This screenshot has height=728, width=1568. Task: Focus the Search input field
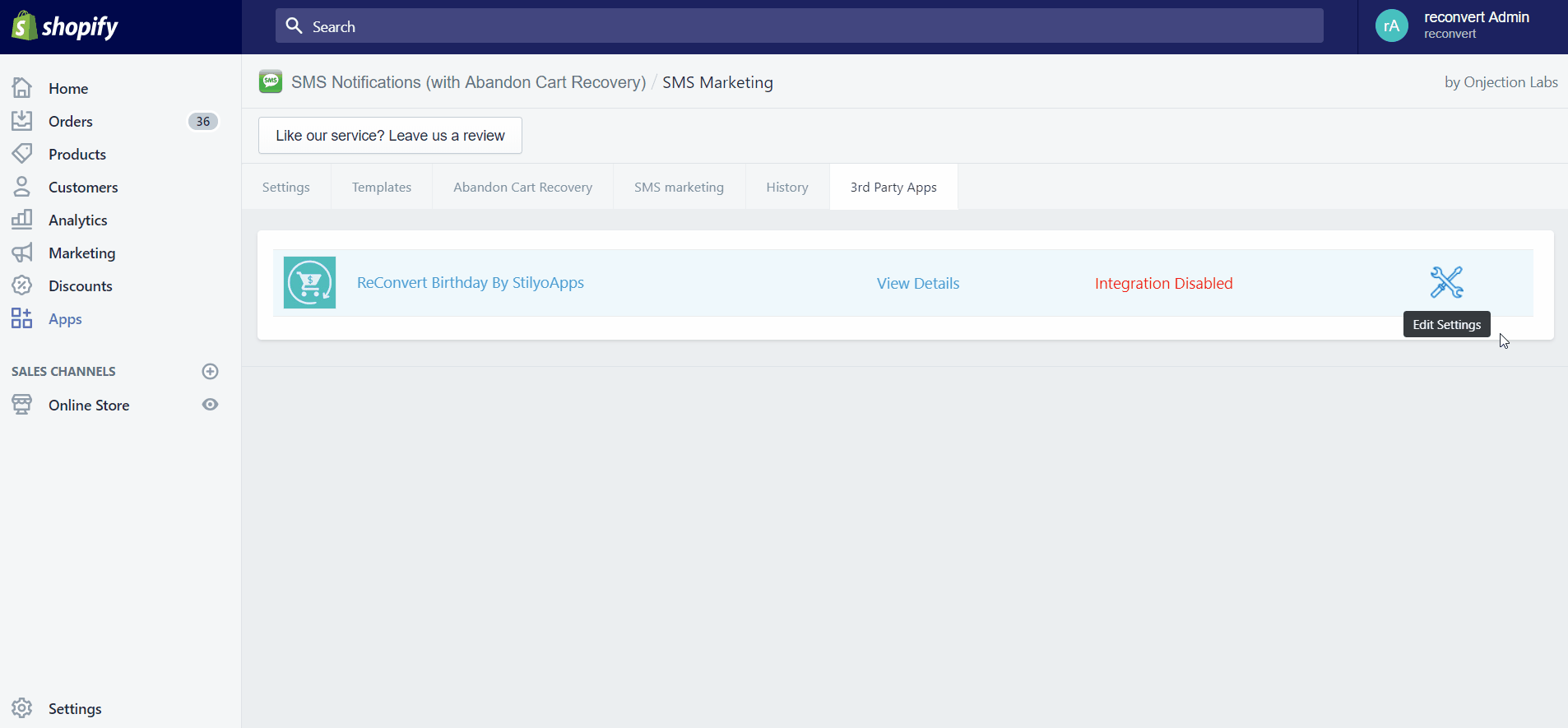[800, 26]
